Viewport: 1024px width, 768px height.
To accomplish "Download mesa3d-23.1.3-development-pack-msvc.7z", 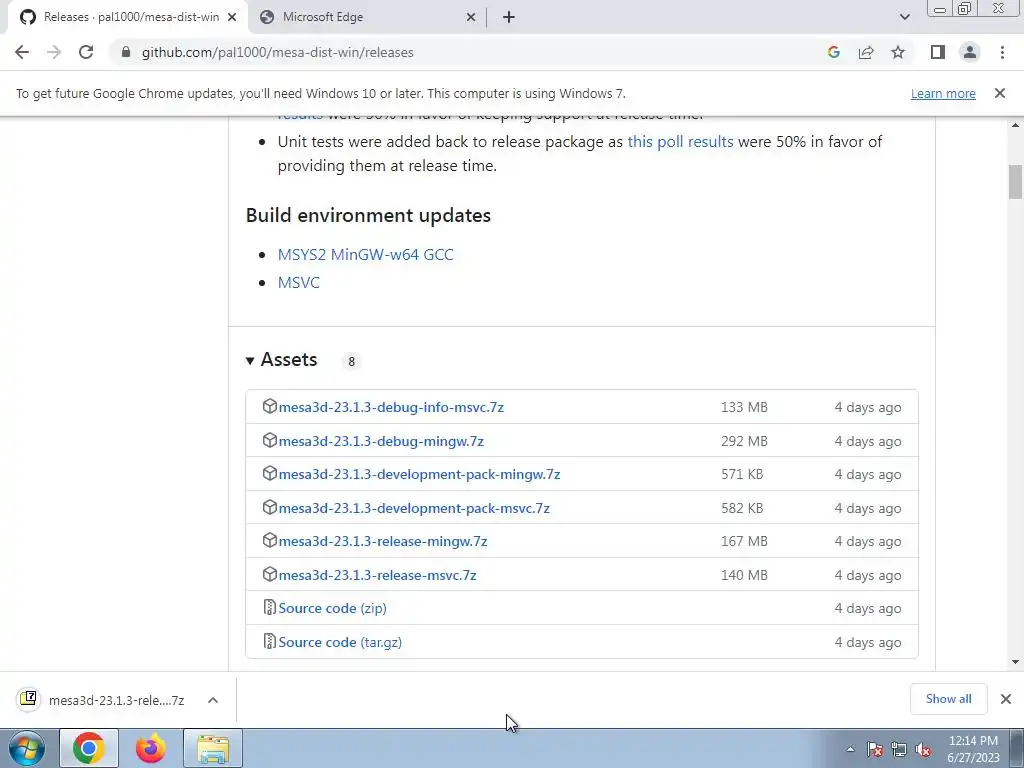I will point(414,508).
